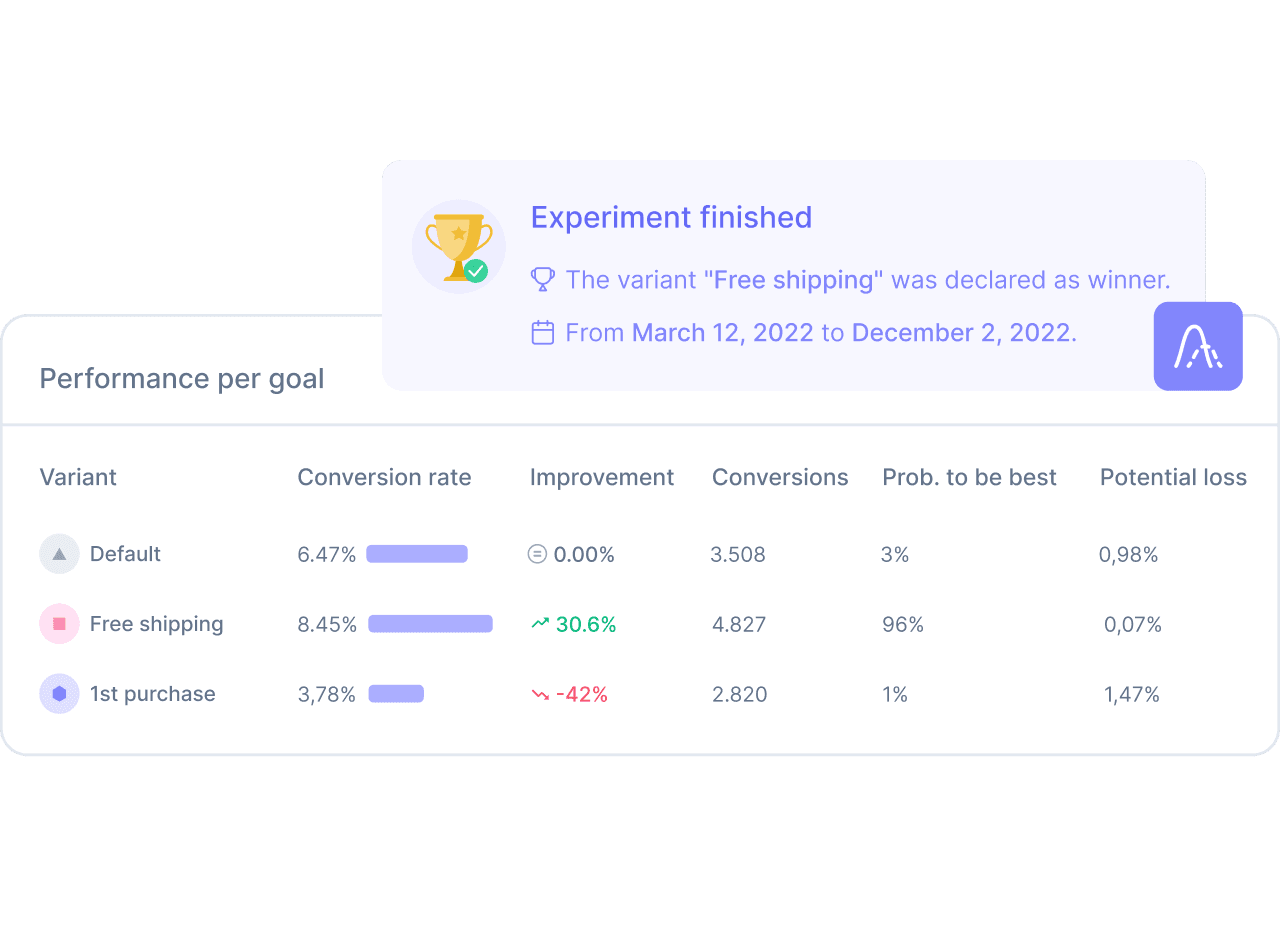
Task: Click the calendar icon beside date range
Action: pyautogui.click(x=542, y=333)
